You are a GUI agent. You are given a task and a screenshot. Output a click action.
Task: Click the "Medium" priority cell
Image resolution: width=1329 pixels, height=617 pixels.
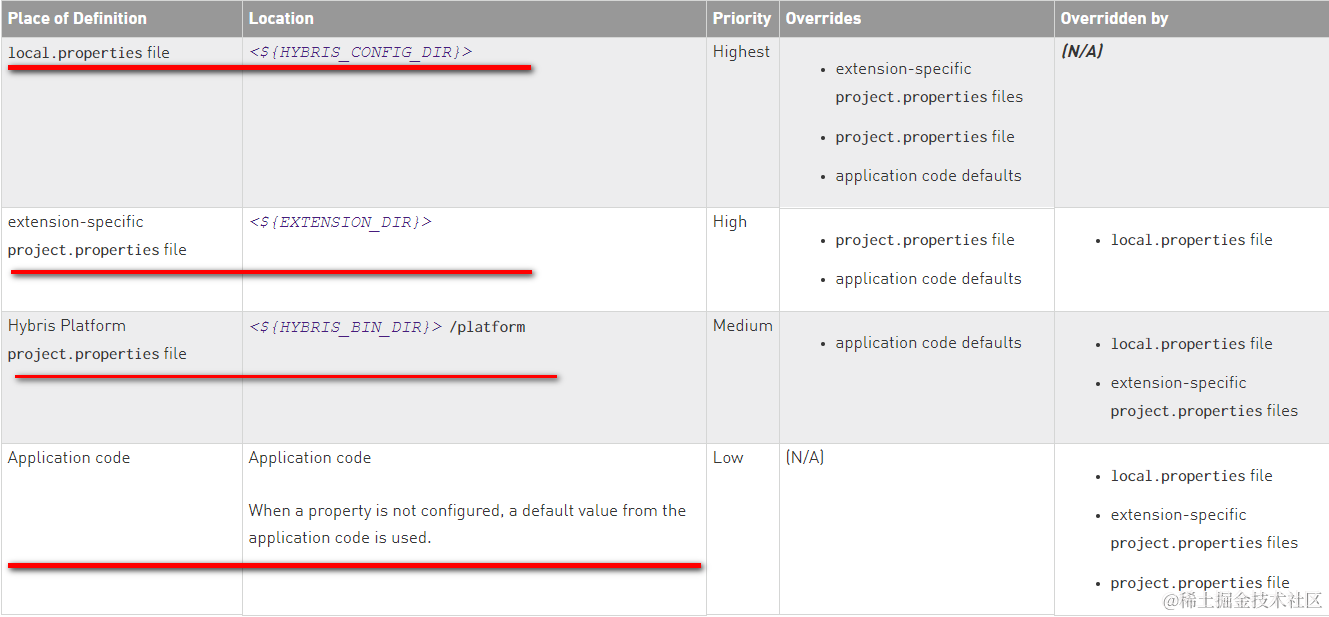743,326
